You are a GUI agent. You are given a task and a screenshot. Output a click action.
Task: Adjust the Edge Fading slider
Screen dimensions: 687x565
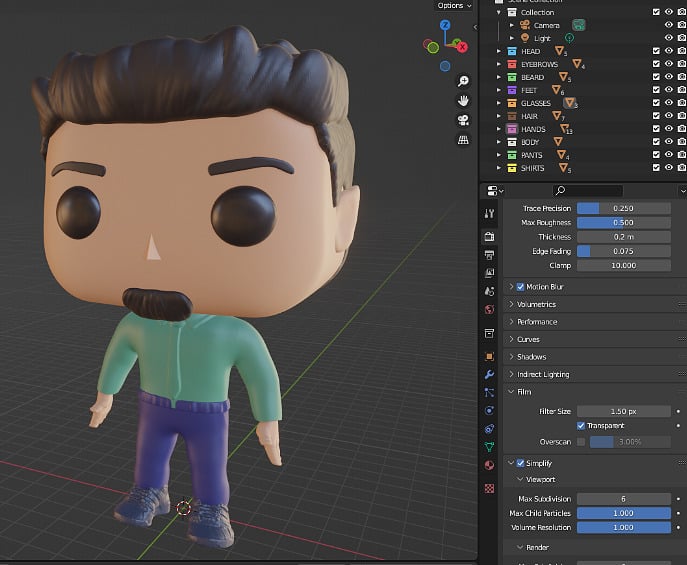pyautogui.click(x=623, y=251)
